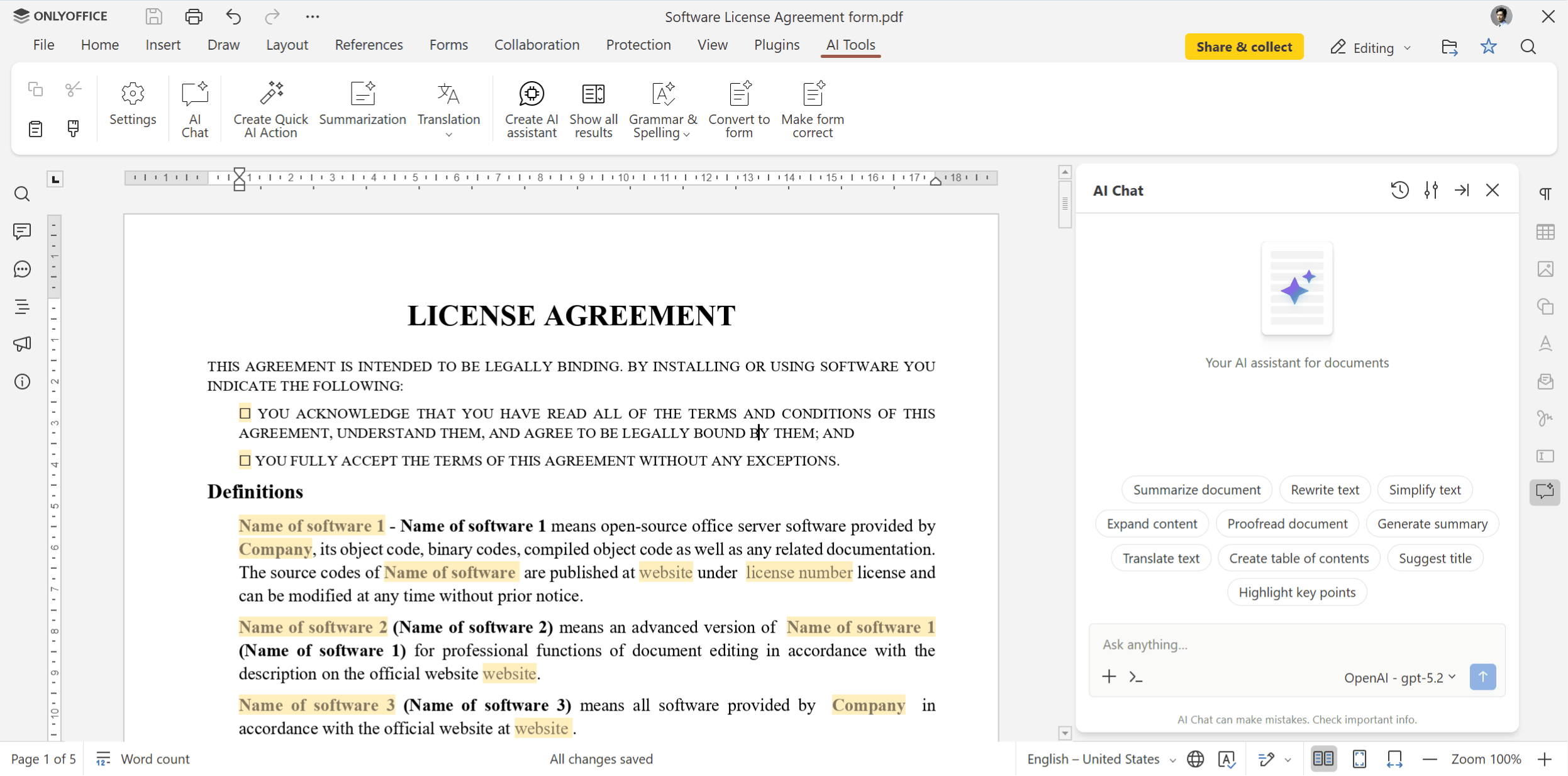Check the first acknowledgment checkbox
Viewport: 1568px width, 776px height.
[245, 413]
